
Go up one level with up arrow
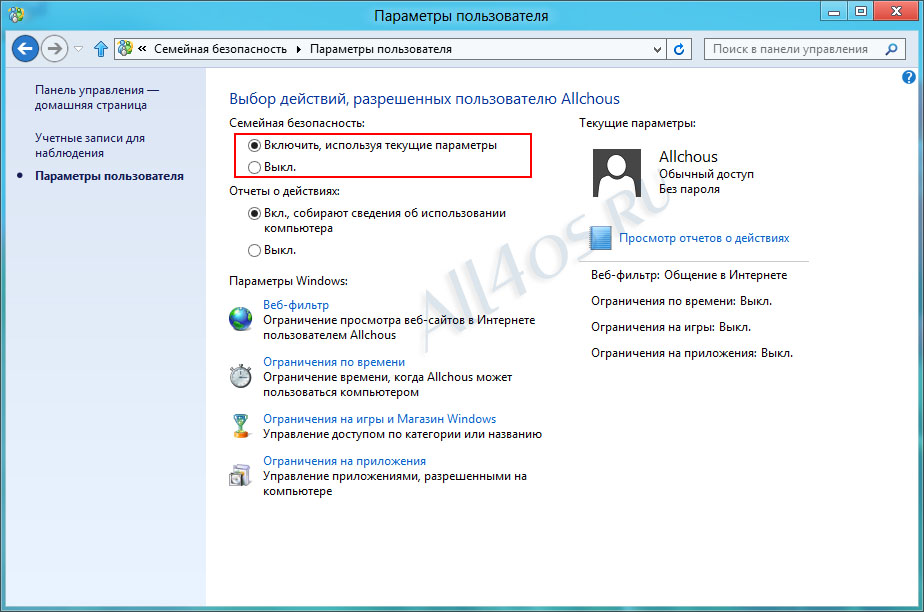(101, 49)
